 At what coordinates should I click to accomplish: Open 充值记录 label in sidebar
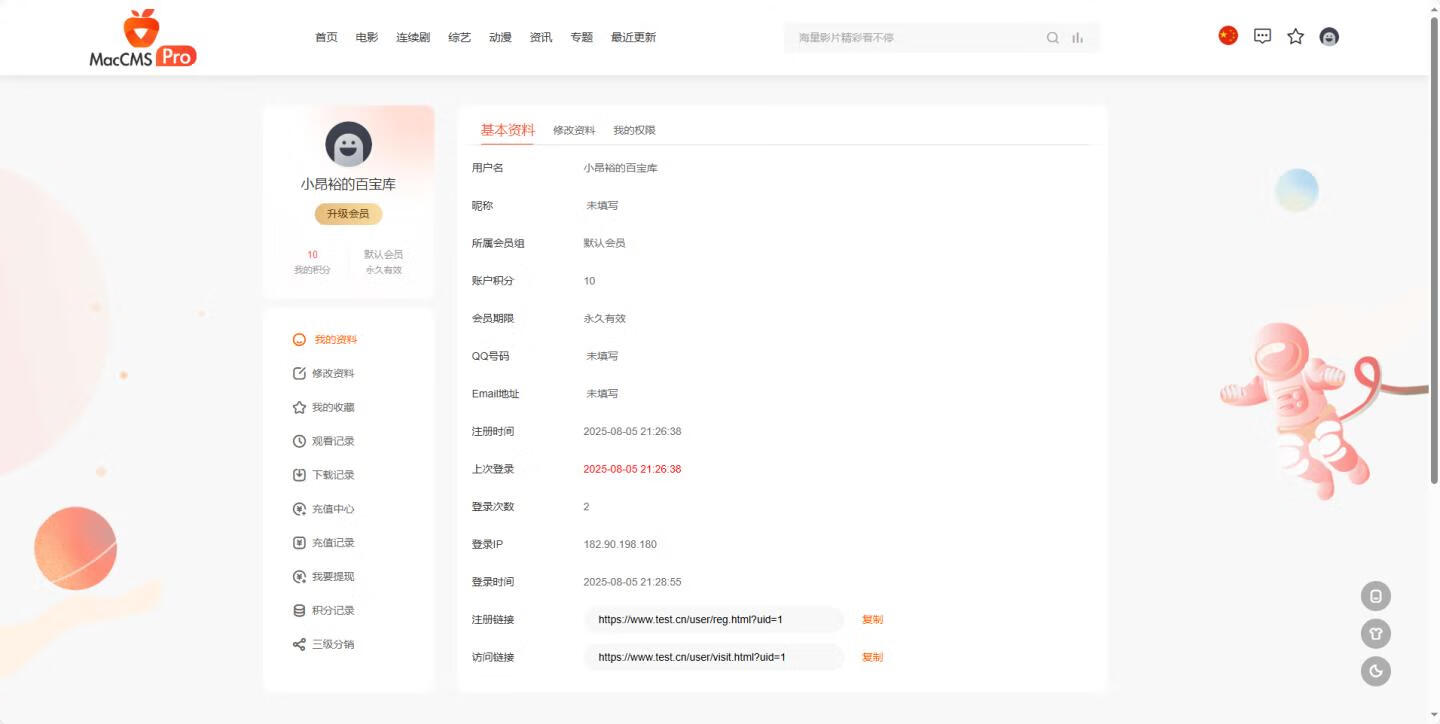(x=333, y=543)
